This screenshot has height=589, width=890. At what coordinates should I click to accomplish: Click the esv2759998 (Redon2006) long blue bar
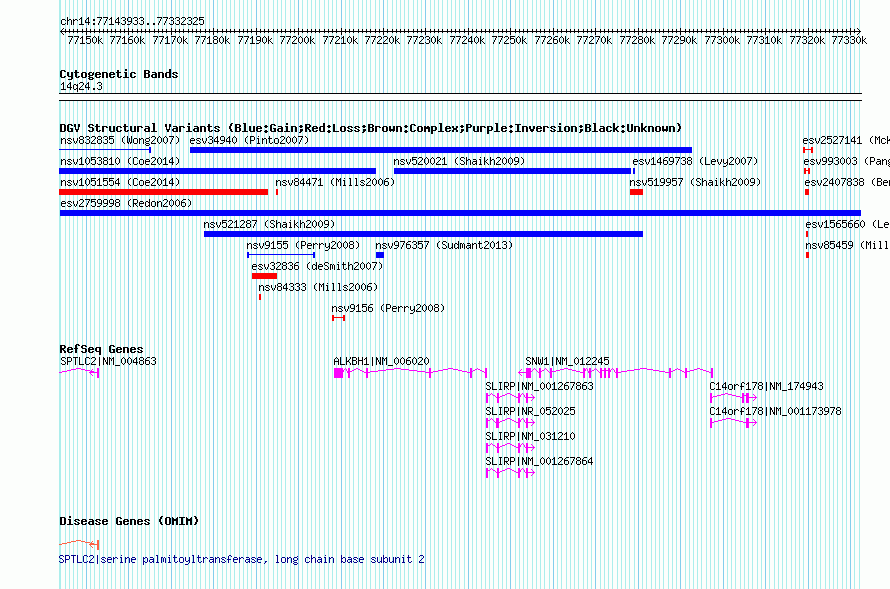click(x=460, y=213)
